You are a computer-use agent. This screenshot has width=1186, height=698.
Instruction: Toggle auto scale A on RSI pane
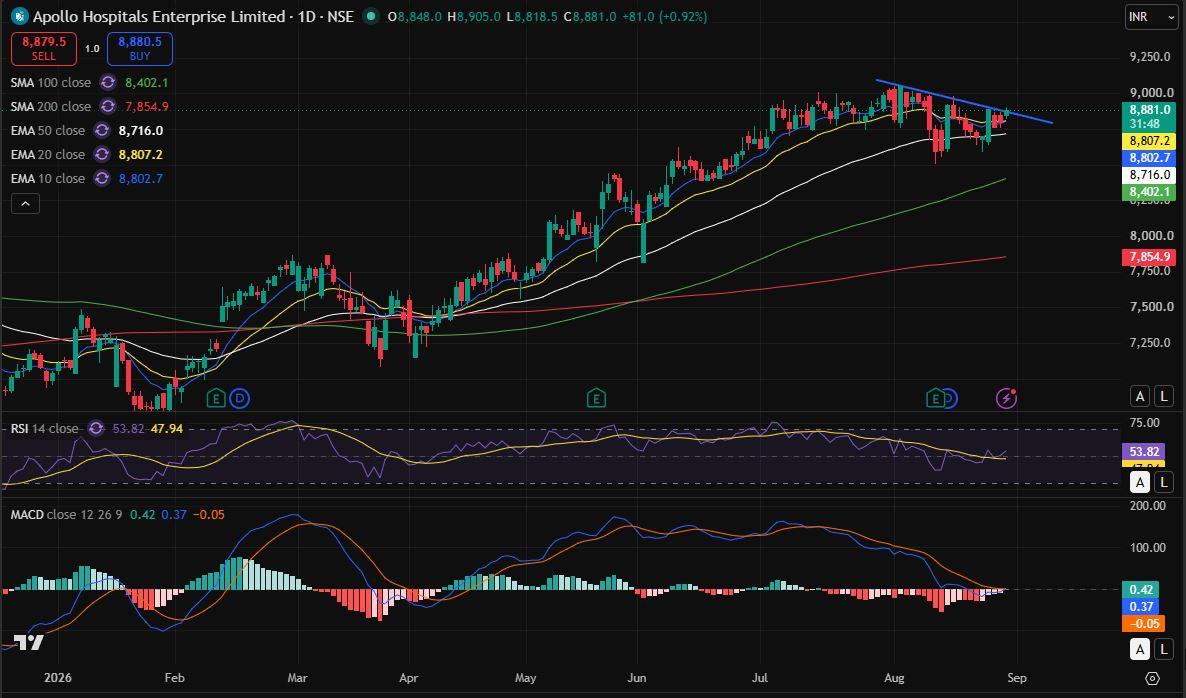(x=1140, y=482)
